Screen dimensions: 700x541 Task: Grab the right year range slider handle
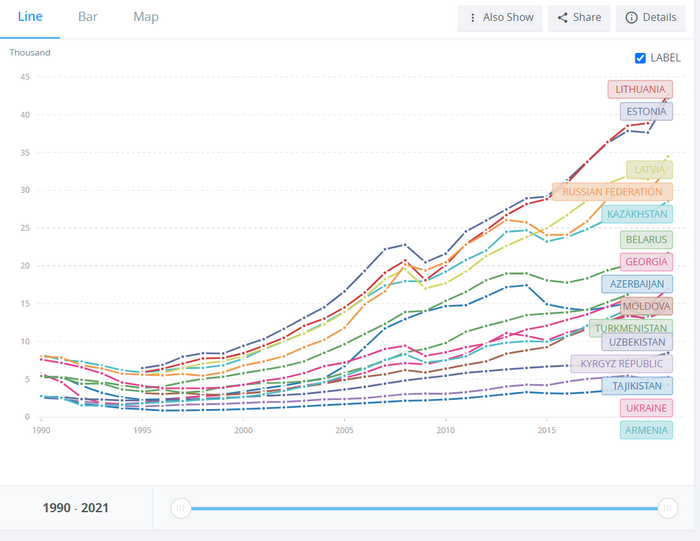pos(667,508)
